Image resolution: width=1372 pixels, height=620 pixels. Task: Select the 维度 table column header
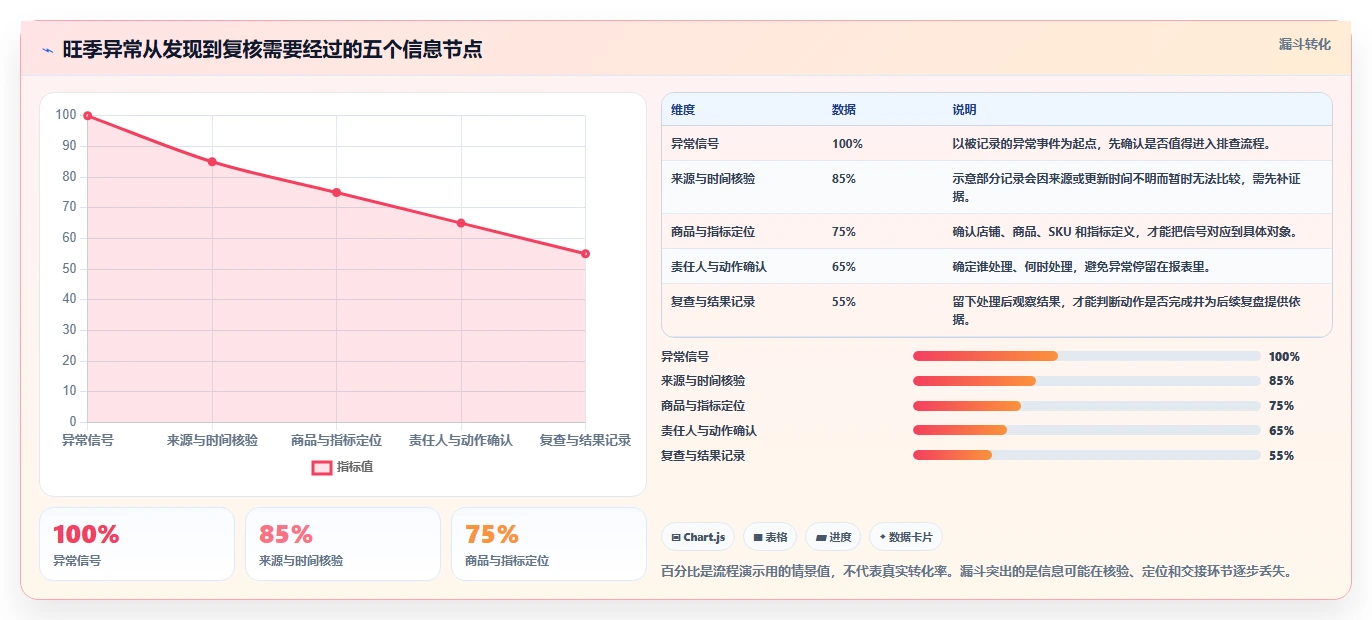coord(683,110)
